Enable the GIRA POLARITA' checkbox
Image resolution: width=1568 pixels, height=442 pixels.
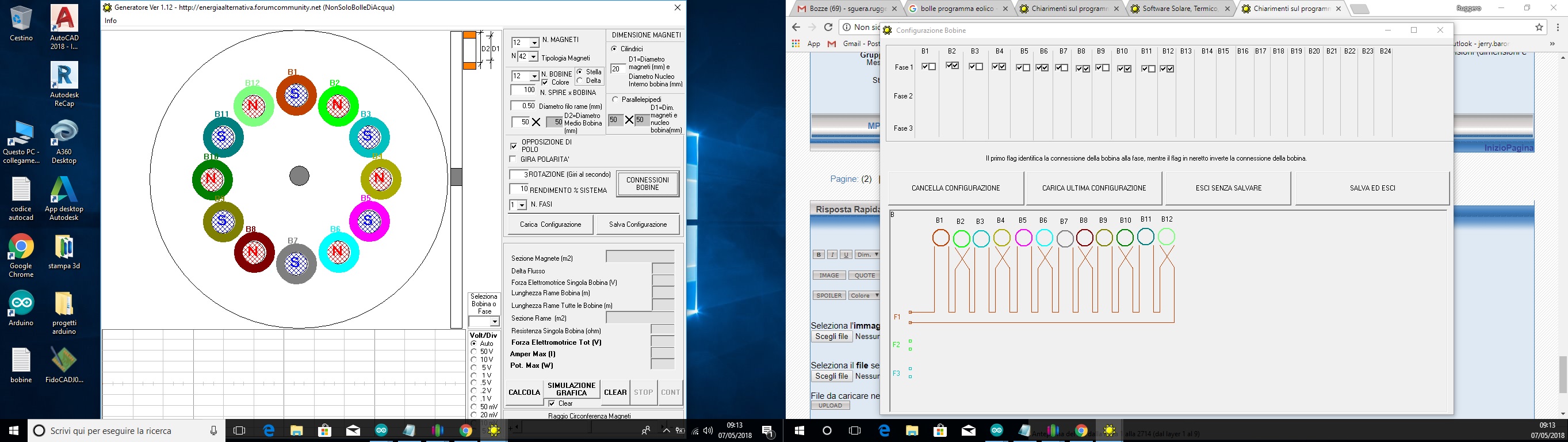(x=513, y=159)
